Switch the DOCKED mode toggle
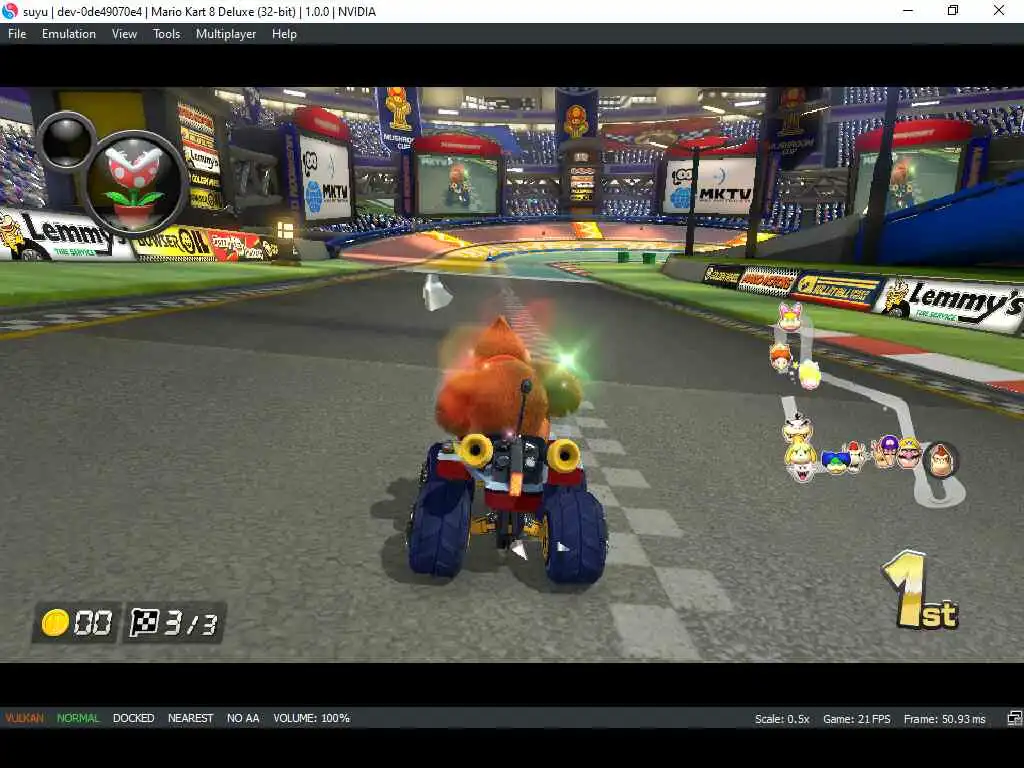 coord(133,718)
